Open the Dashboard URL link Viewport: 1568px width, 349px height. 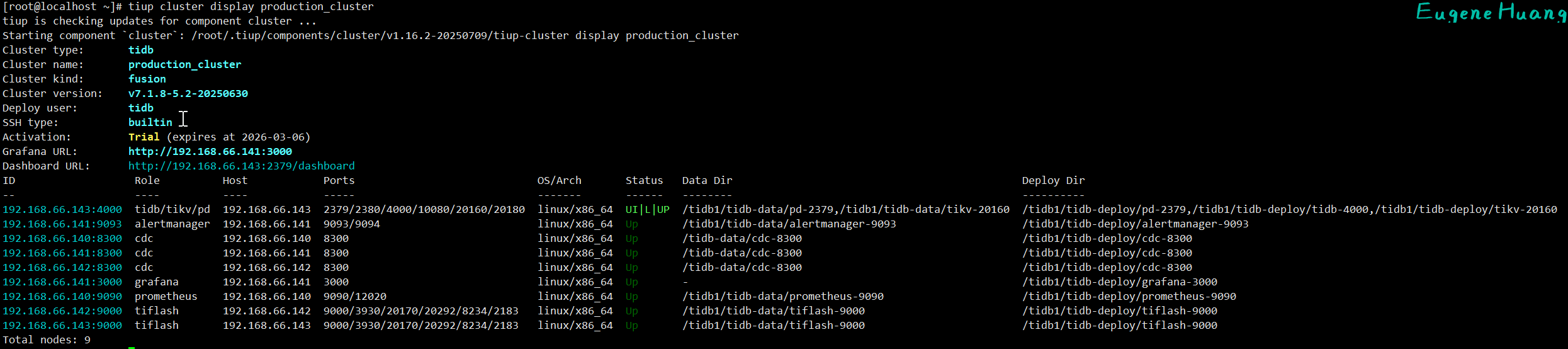[x=241, y=166]
